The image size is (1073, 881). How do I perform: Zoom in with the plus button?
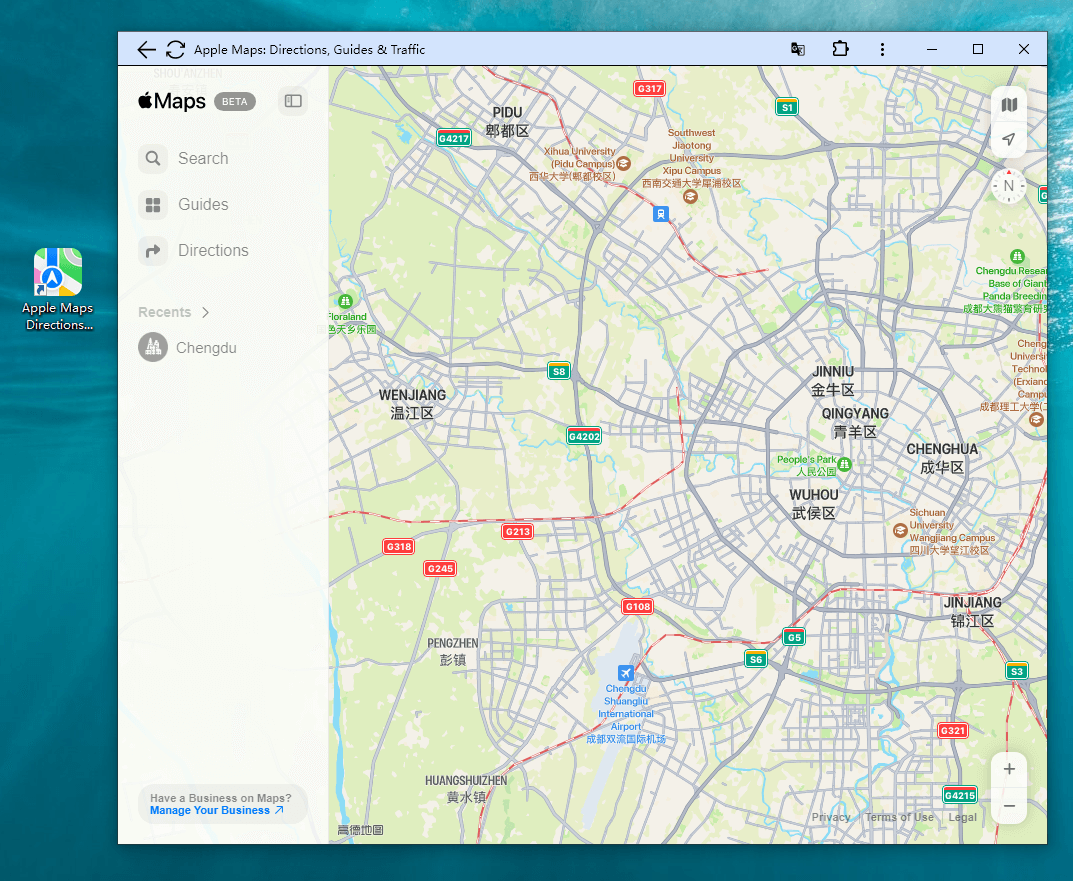click(x=1009, y=769)
